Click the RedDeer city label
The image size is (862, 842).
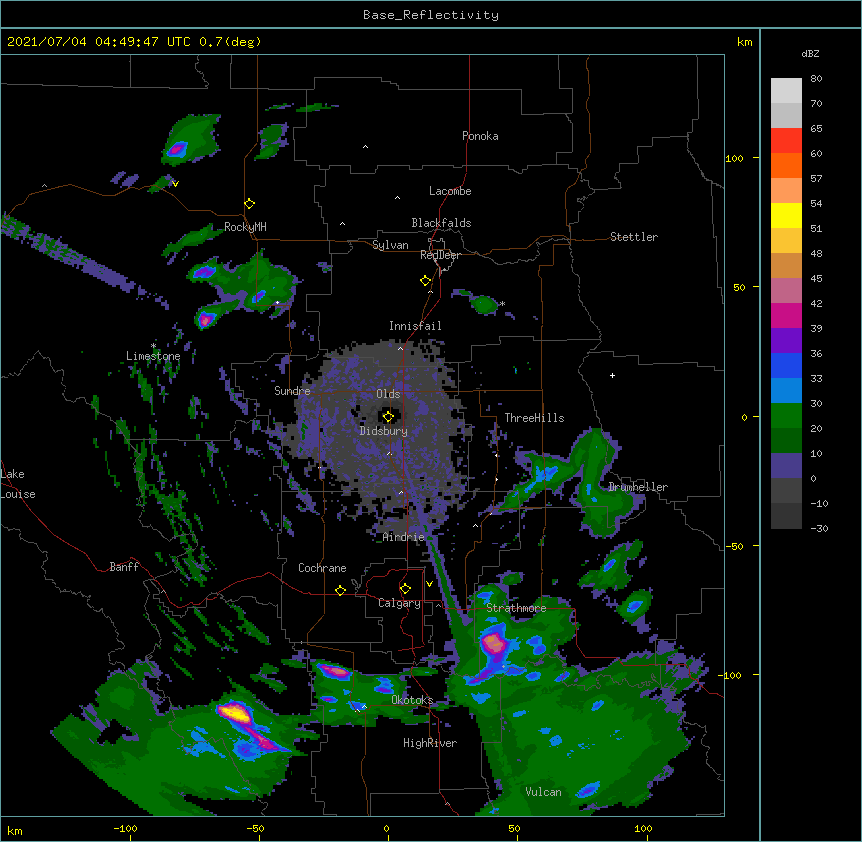pos(440,255)
